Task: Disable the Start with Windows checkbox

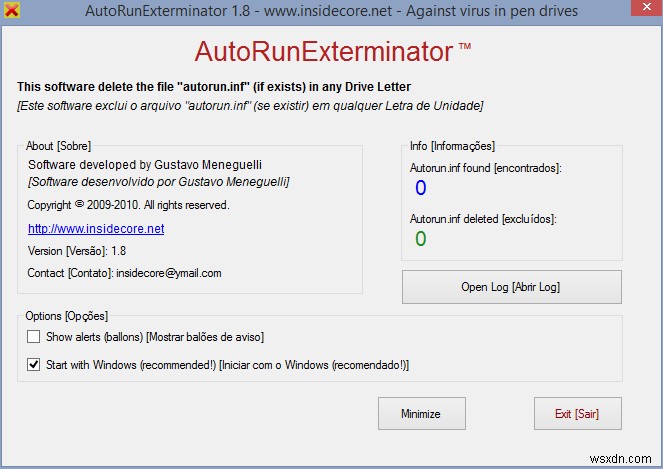Action: click(x=34, y=365)
